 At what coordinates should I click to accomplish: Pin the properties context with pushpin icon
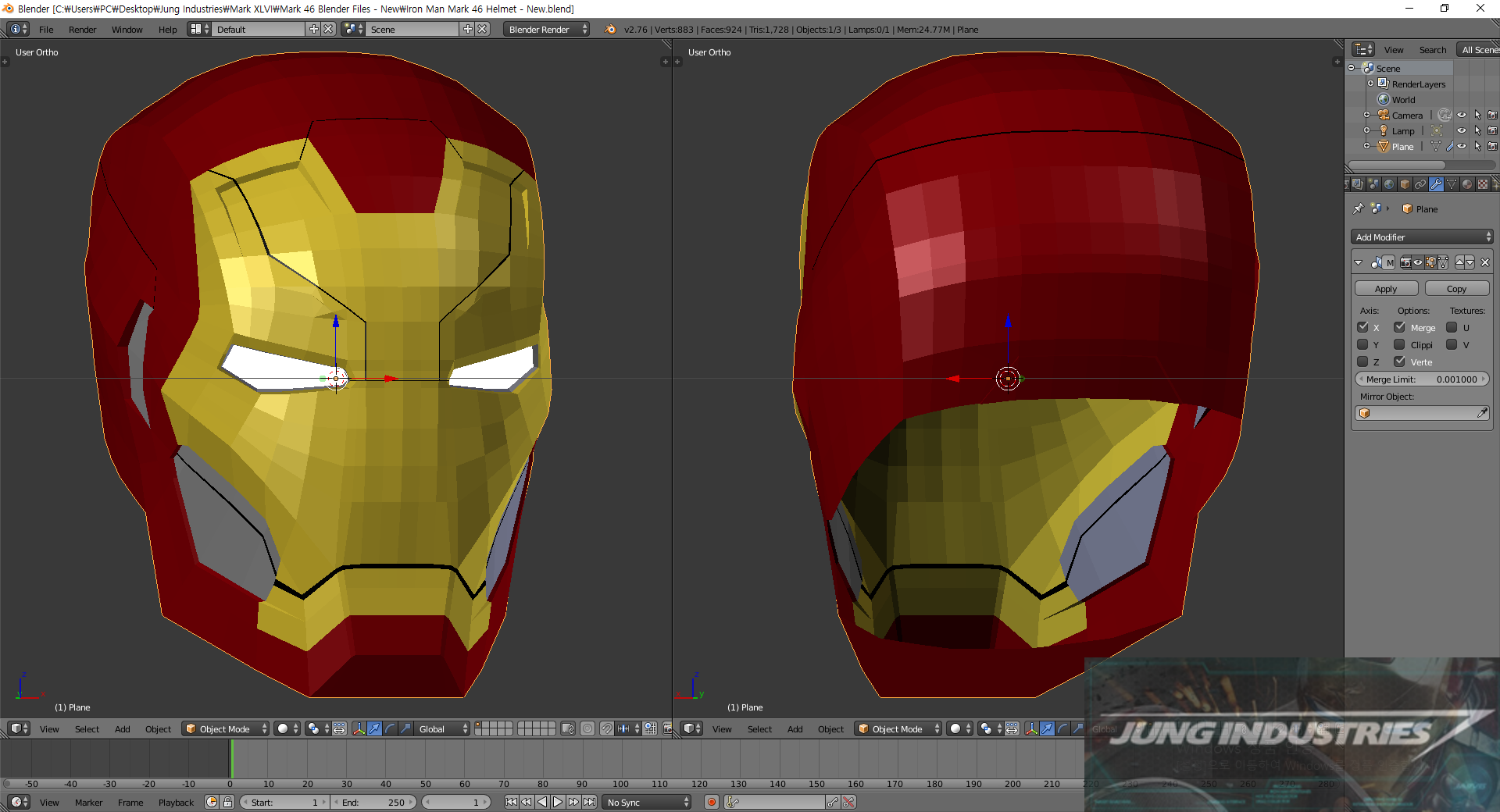pyautogui.click(x=1359, y=208)
